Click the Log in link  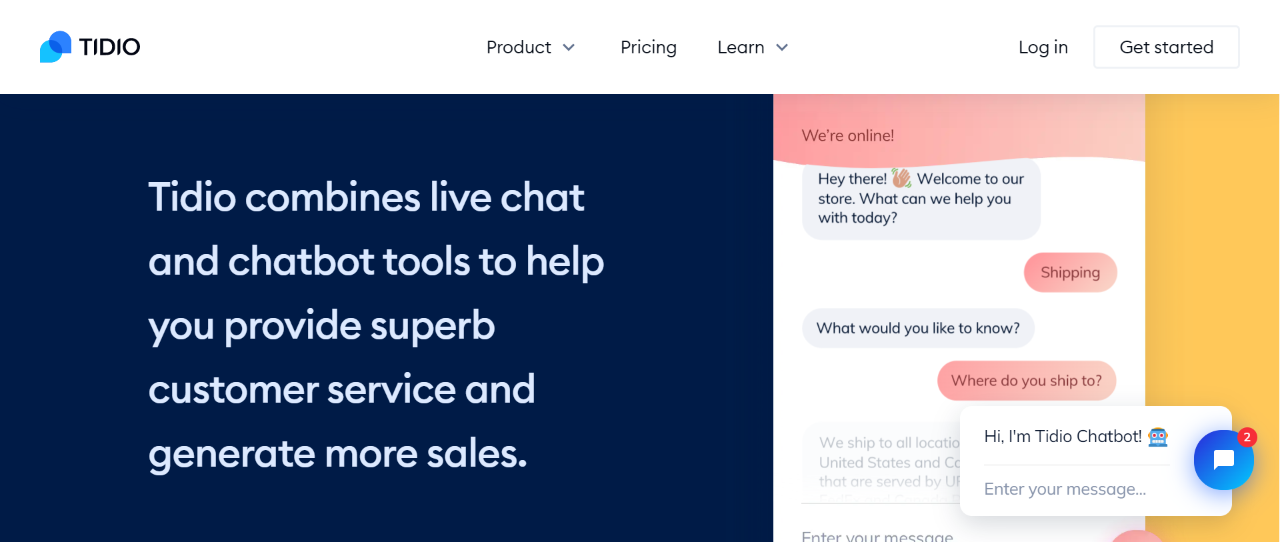[x=1043, y=47]
